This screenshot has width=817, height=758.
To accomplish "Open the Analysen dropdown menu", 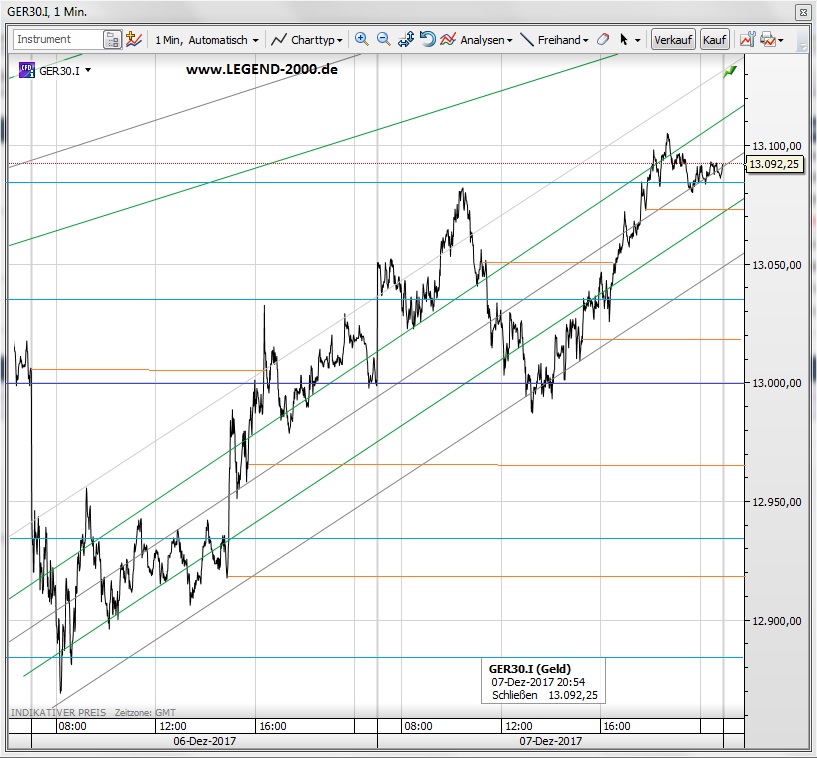I will (510, 41).
